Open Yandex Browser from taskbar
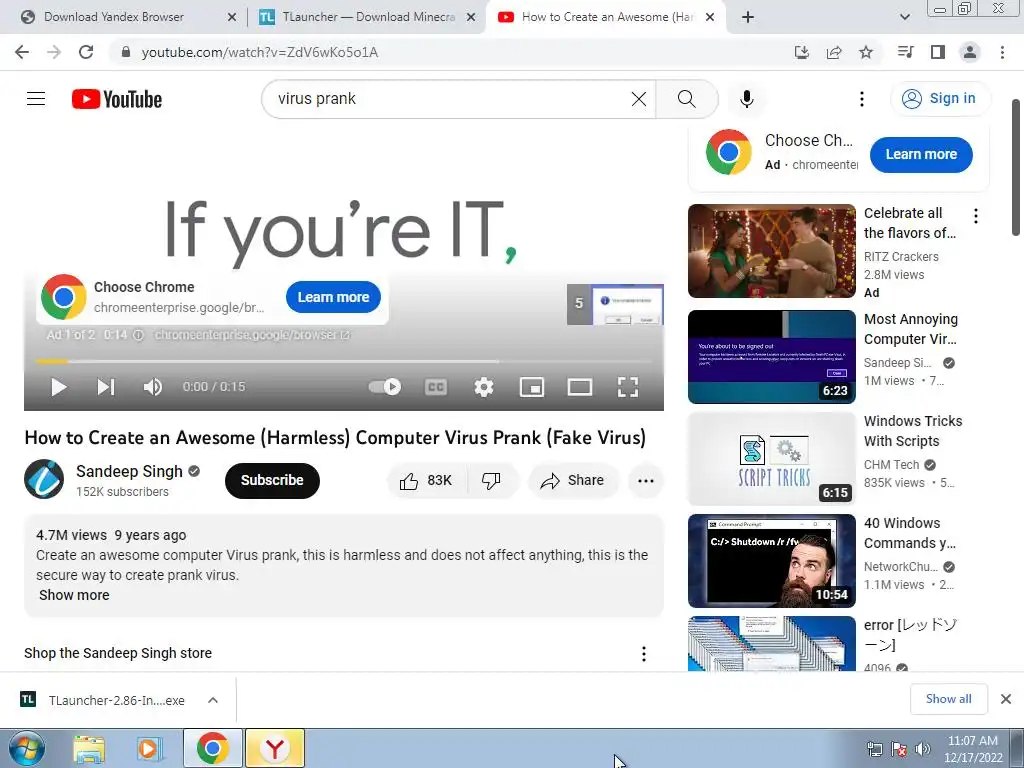The height and width of the screenshot is (768, 1024). [274, 748]
